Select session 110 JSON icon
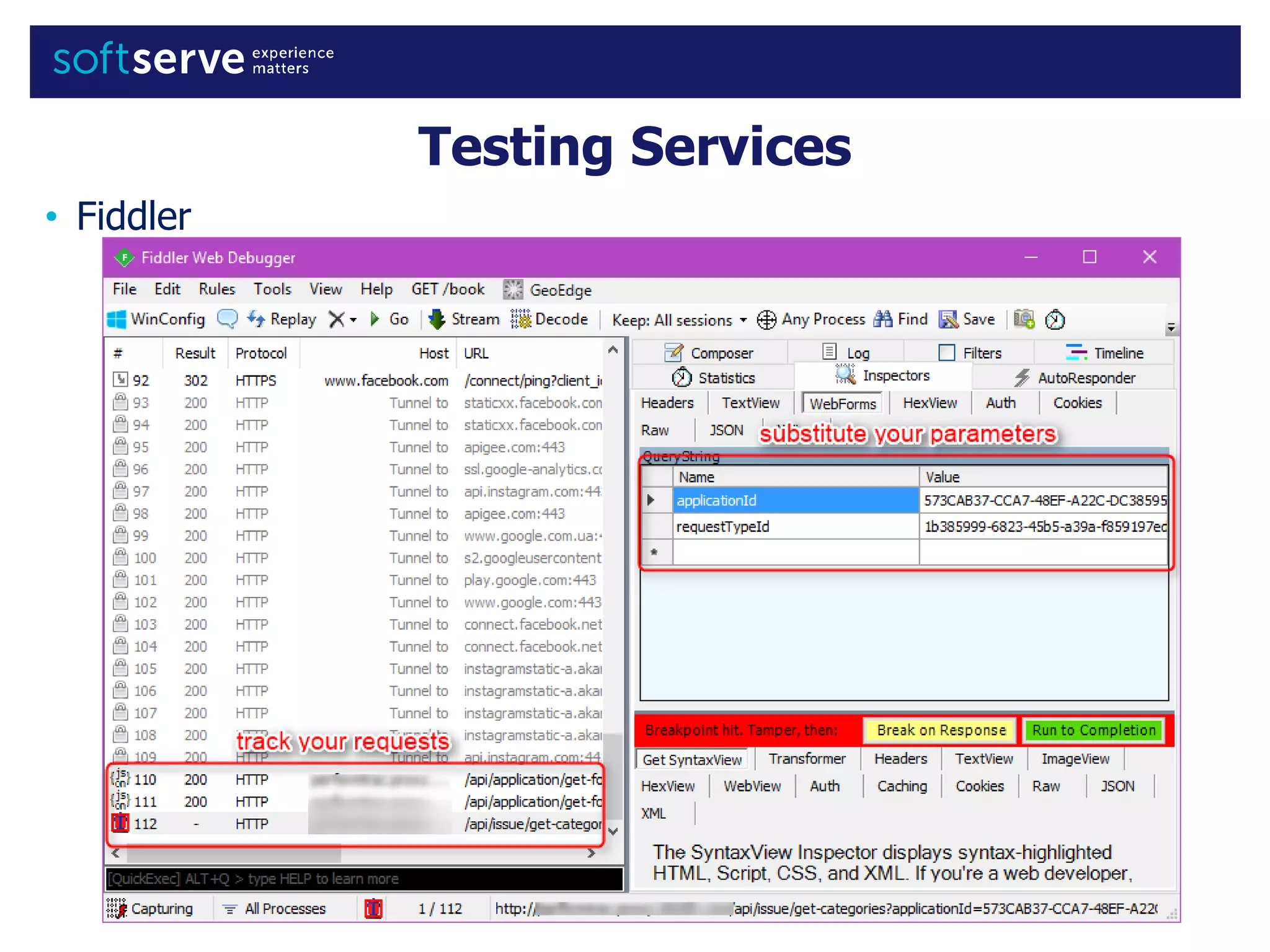The image size is (1270, 952). [120, 778]
